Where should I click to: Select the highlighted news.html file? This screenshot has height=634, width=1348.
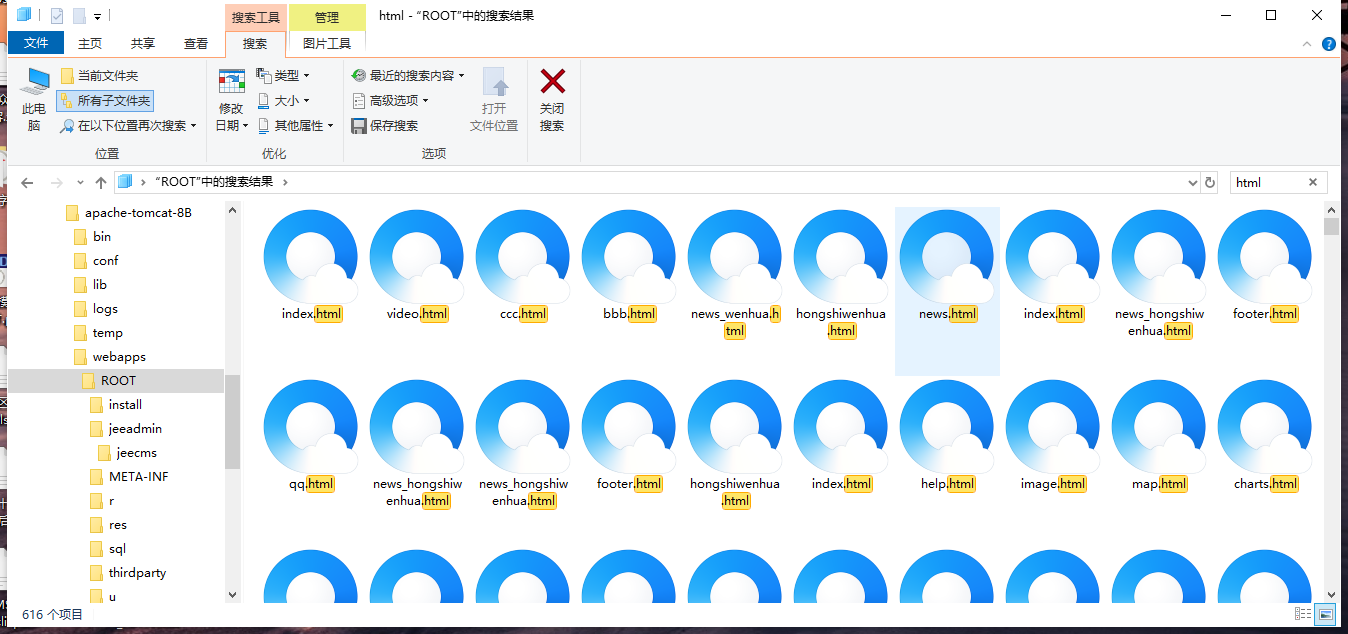pyautogui.click(x=947, y=290)
